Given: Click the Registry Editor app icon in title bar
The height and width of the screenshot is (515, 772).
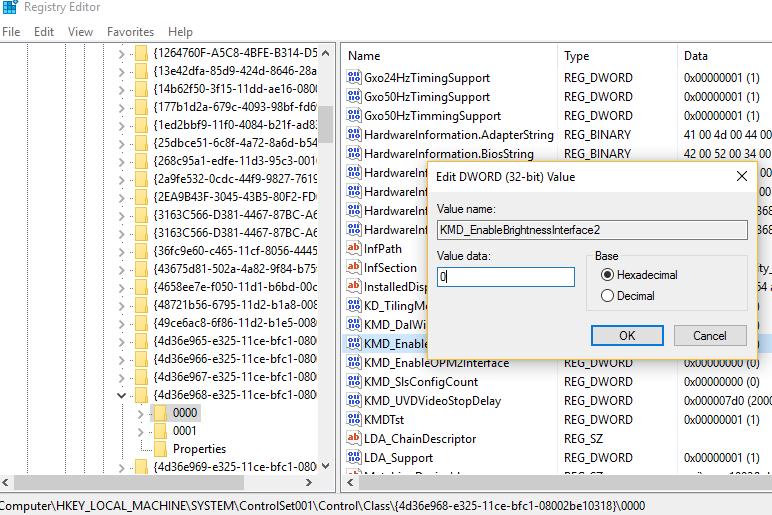Looking at the screenshot, I should pyautogui.click(x=9, y=8).
